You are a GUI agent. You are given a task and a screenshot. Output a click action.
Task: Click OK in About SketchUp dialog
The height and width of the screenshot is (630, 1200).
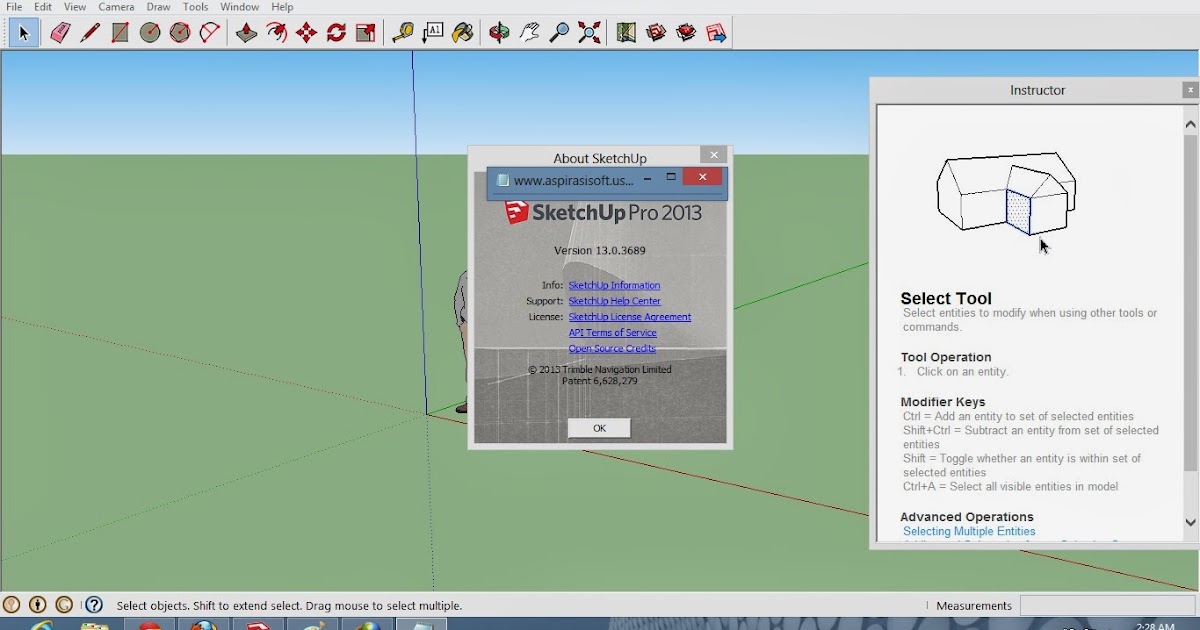599,428
